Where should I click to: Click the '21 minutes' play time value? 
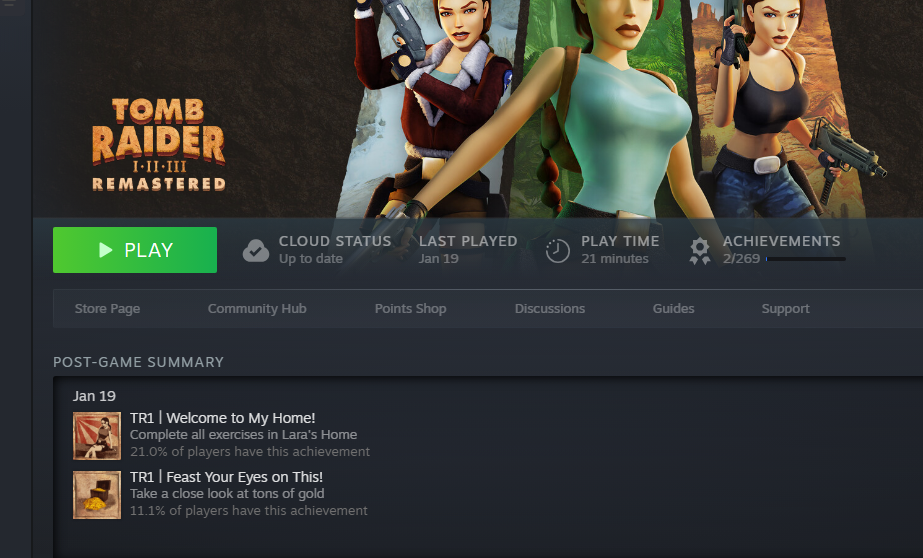[615, 258]
